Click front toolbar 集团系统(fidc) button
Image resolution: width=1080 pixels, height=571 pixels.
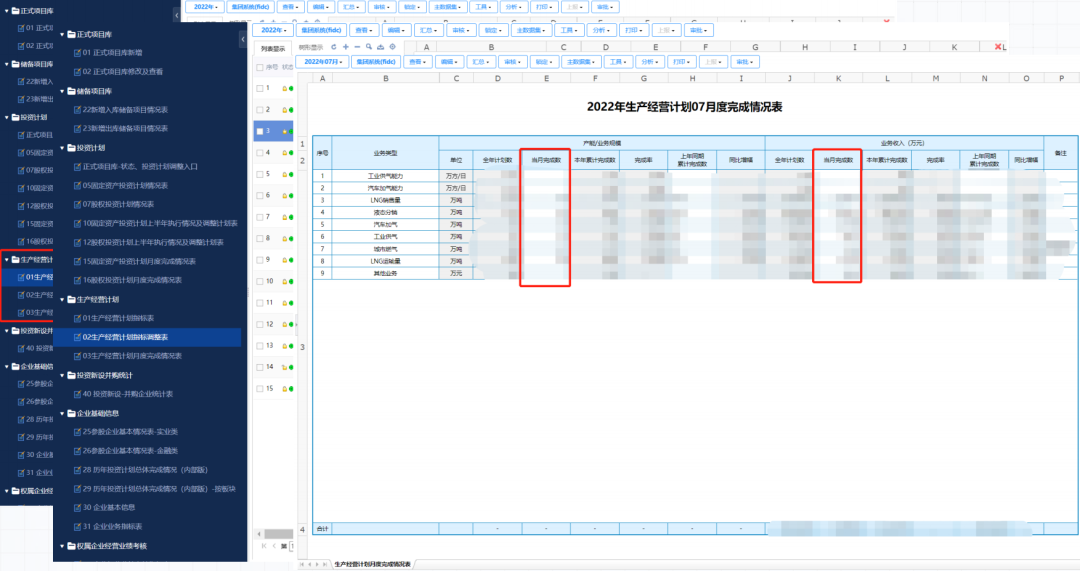tap(376, 61)
